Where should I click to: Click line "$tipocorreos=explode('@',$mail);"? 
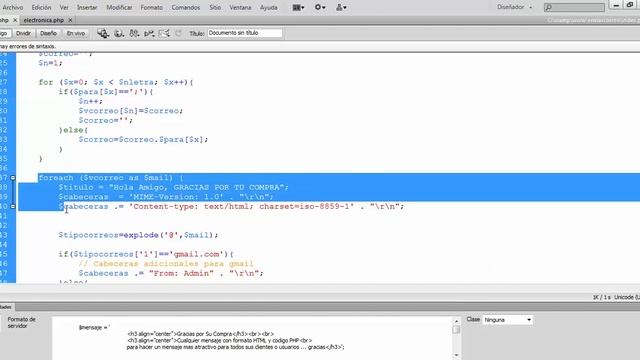click(x=138, y=235)
